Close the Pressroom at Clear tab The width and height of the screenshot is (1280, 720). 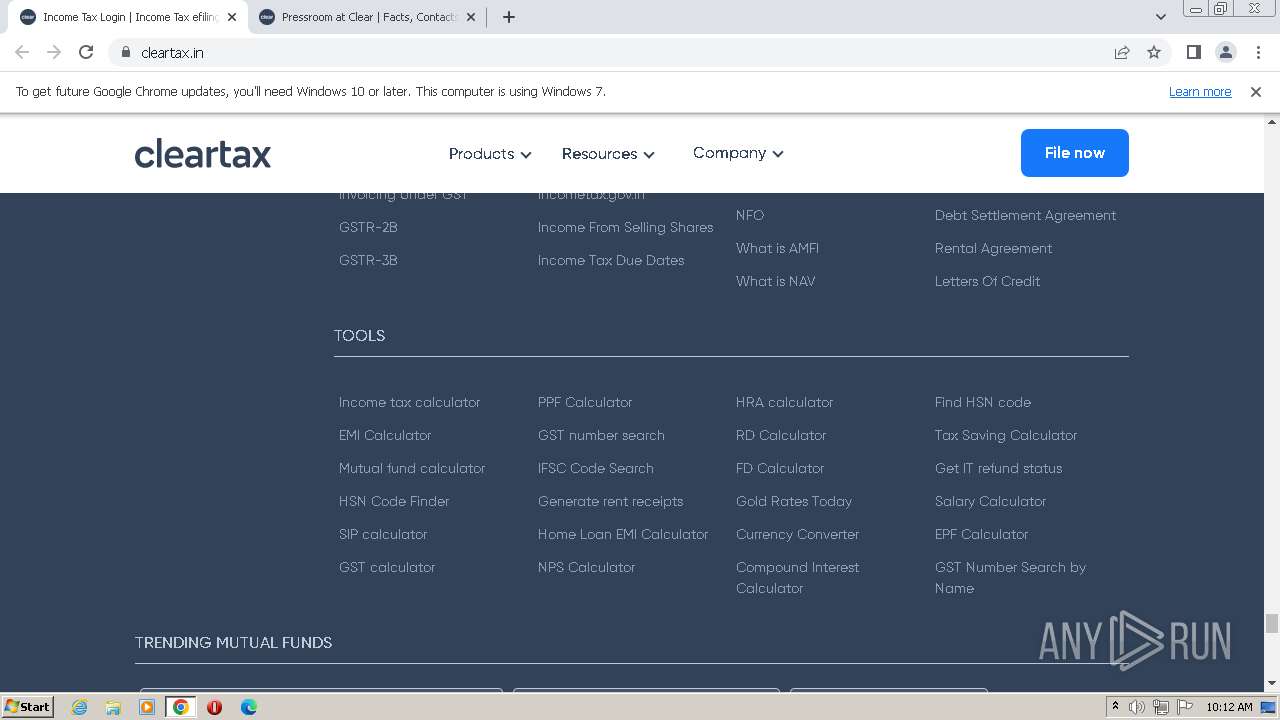coord(471,17)
